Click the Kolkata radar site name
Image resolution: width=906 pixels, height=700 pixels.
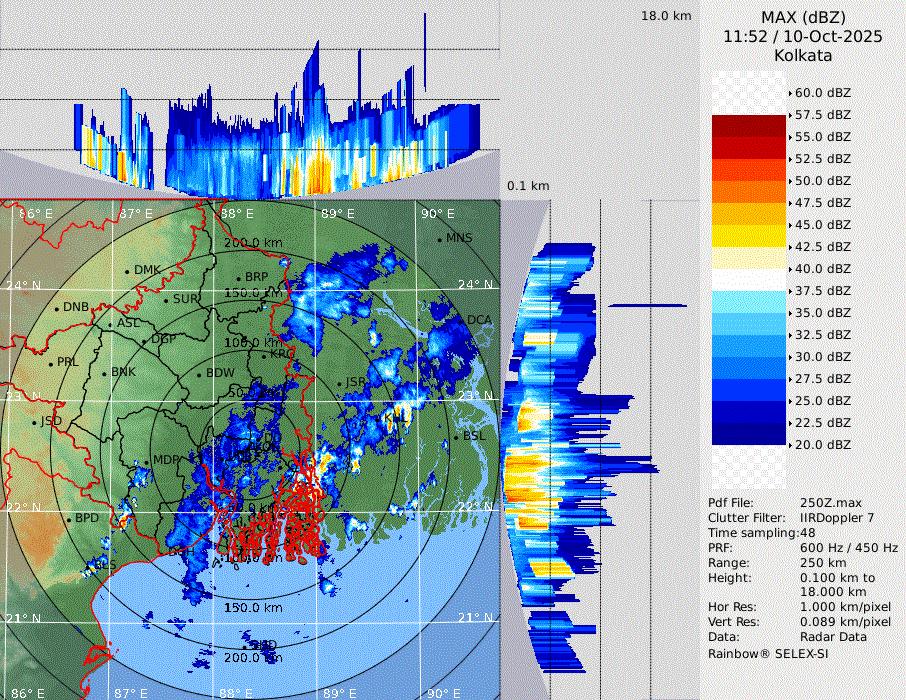pyautogui.click(x=803, y=55)
